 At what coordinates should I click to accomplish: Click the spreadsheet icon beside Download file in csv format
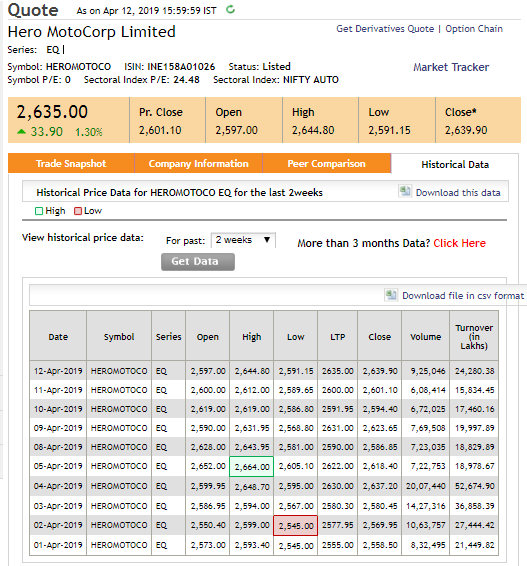tap(391, 295)
